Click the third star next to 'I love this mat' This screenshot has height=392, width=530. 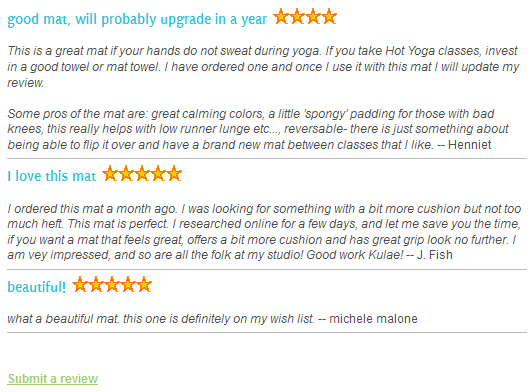coord(142,173)
